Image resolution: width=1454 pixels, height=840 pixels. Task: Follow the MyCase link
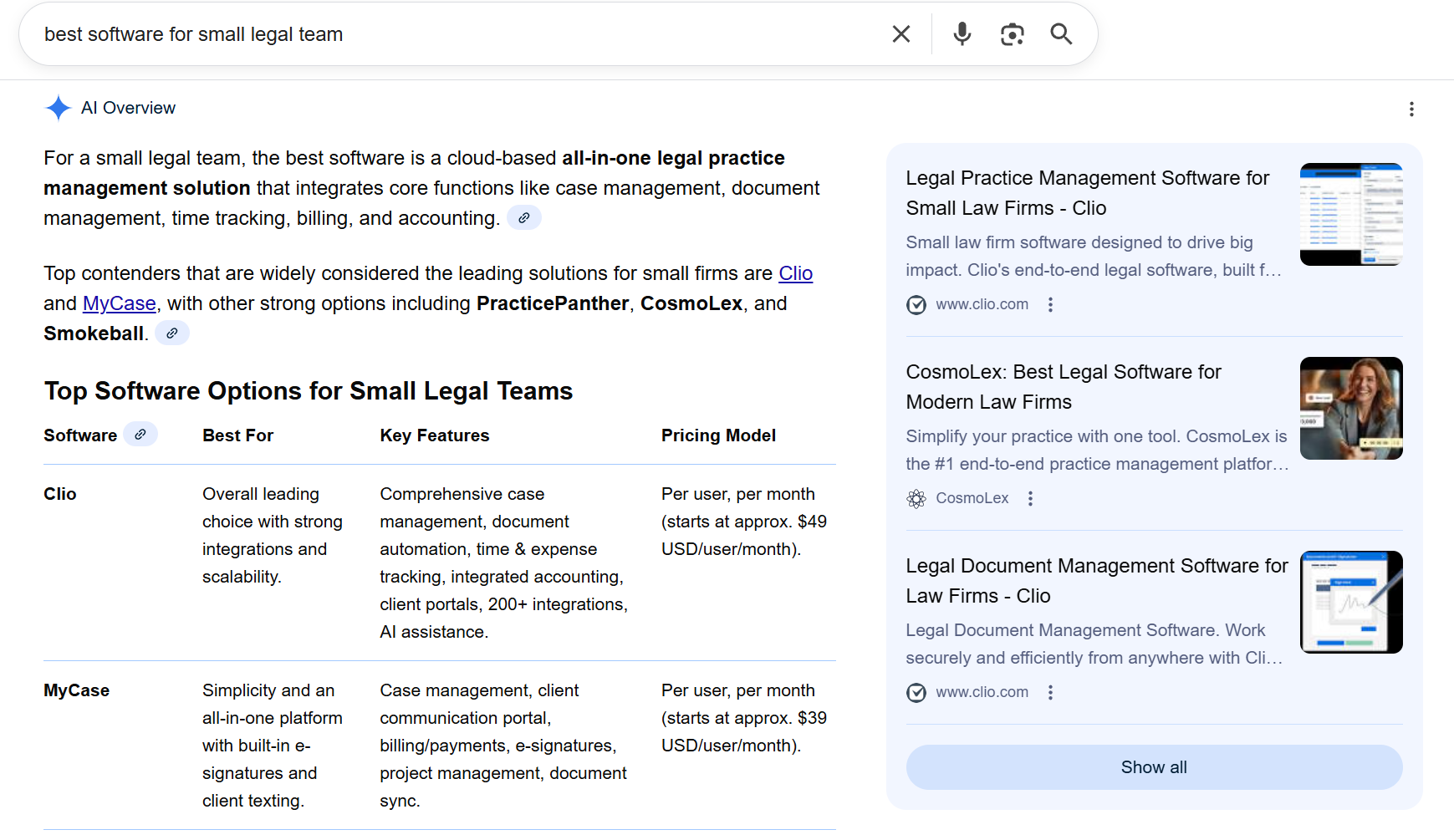point(119,303)
